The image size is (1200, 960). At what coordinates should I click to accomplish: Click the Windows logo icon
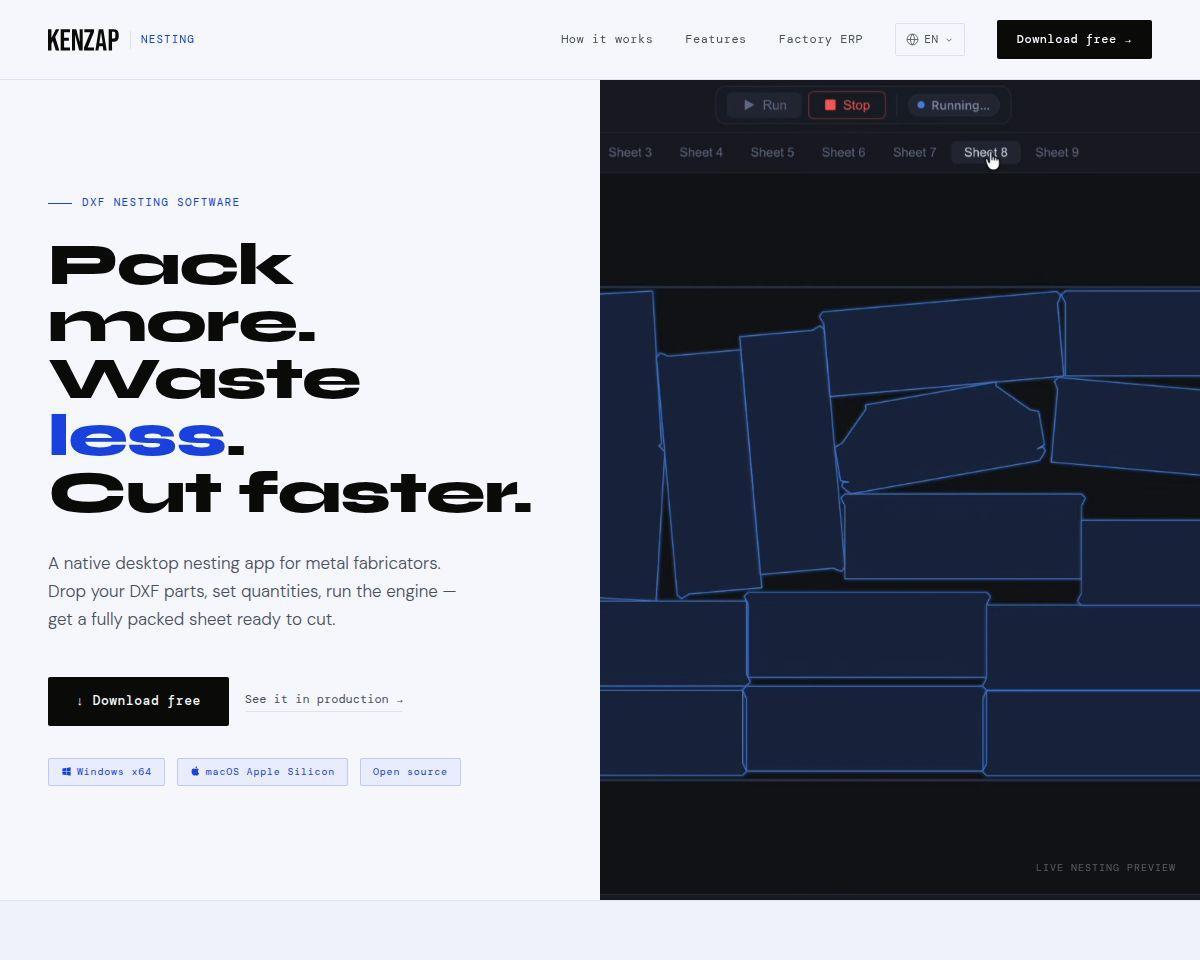[67, 772]
